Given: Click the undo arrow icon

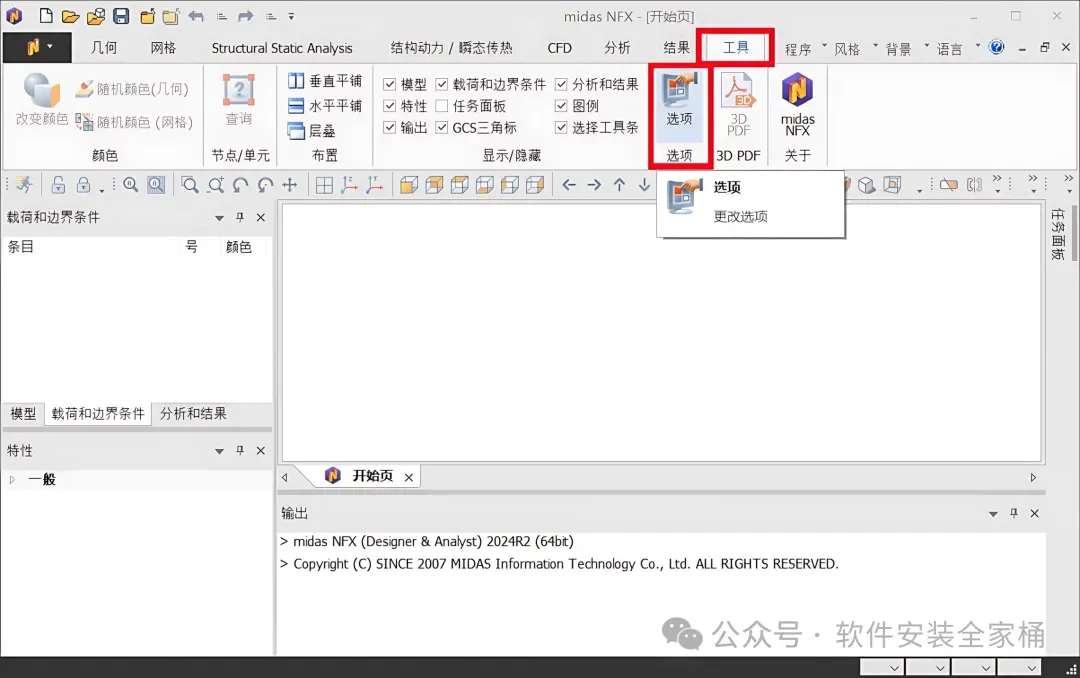Looking at the screenshot, I should [x=196, y=16].
